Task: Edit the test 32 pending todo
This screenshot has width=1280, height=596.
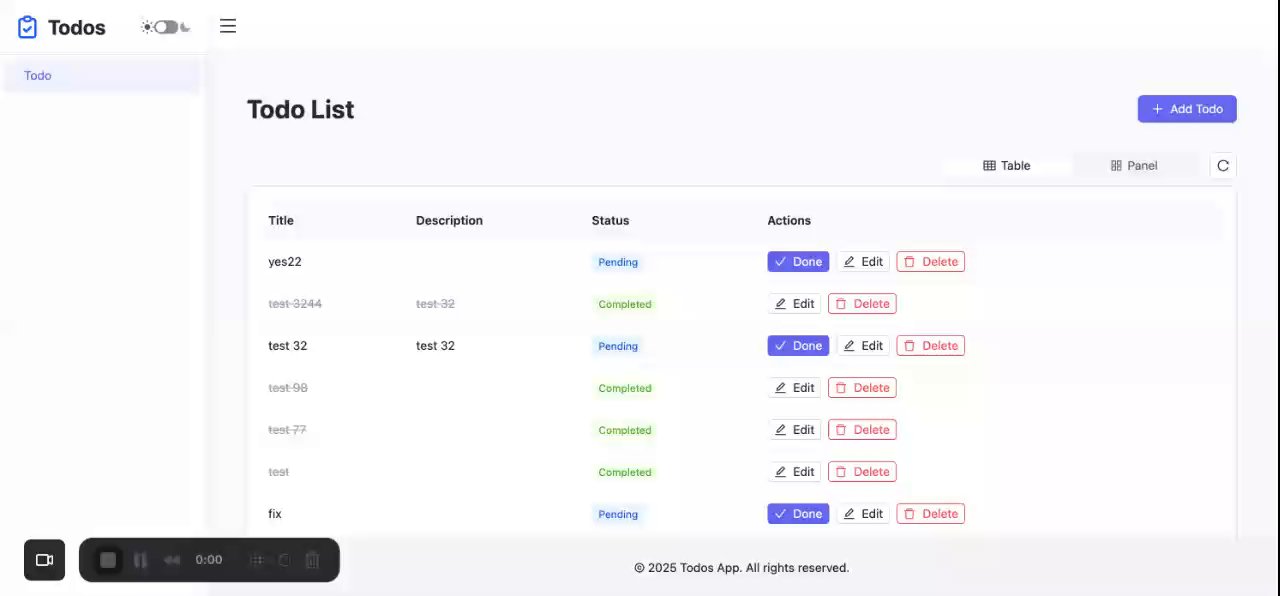Action: pos(863,346)
